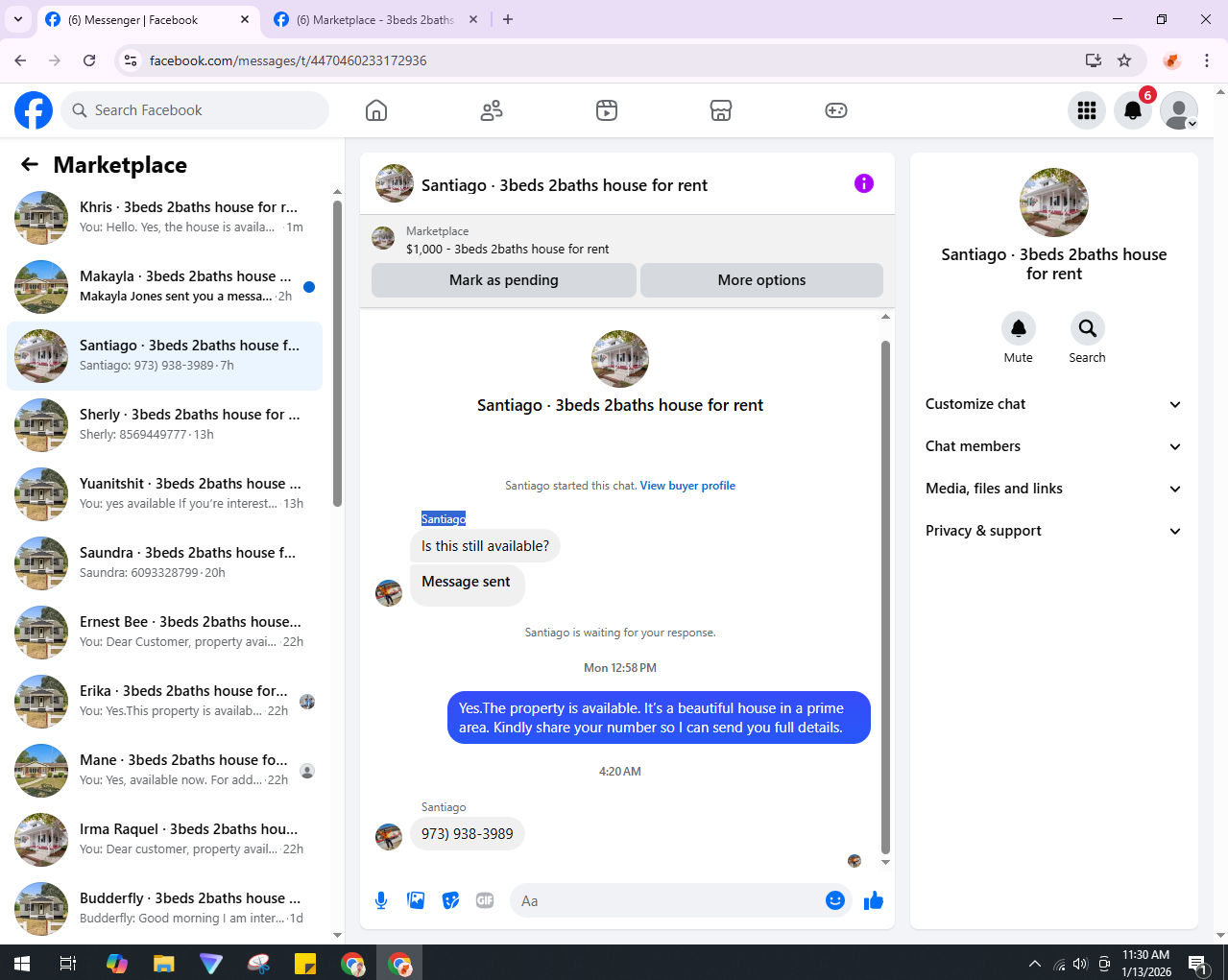The width and height of the screenshot is (1228, 980).
Task: Open View buyer profile link
Action: pyautogui.click(x=687, y=486)
